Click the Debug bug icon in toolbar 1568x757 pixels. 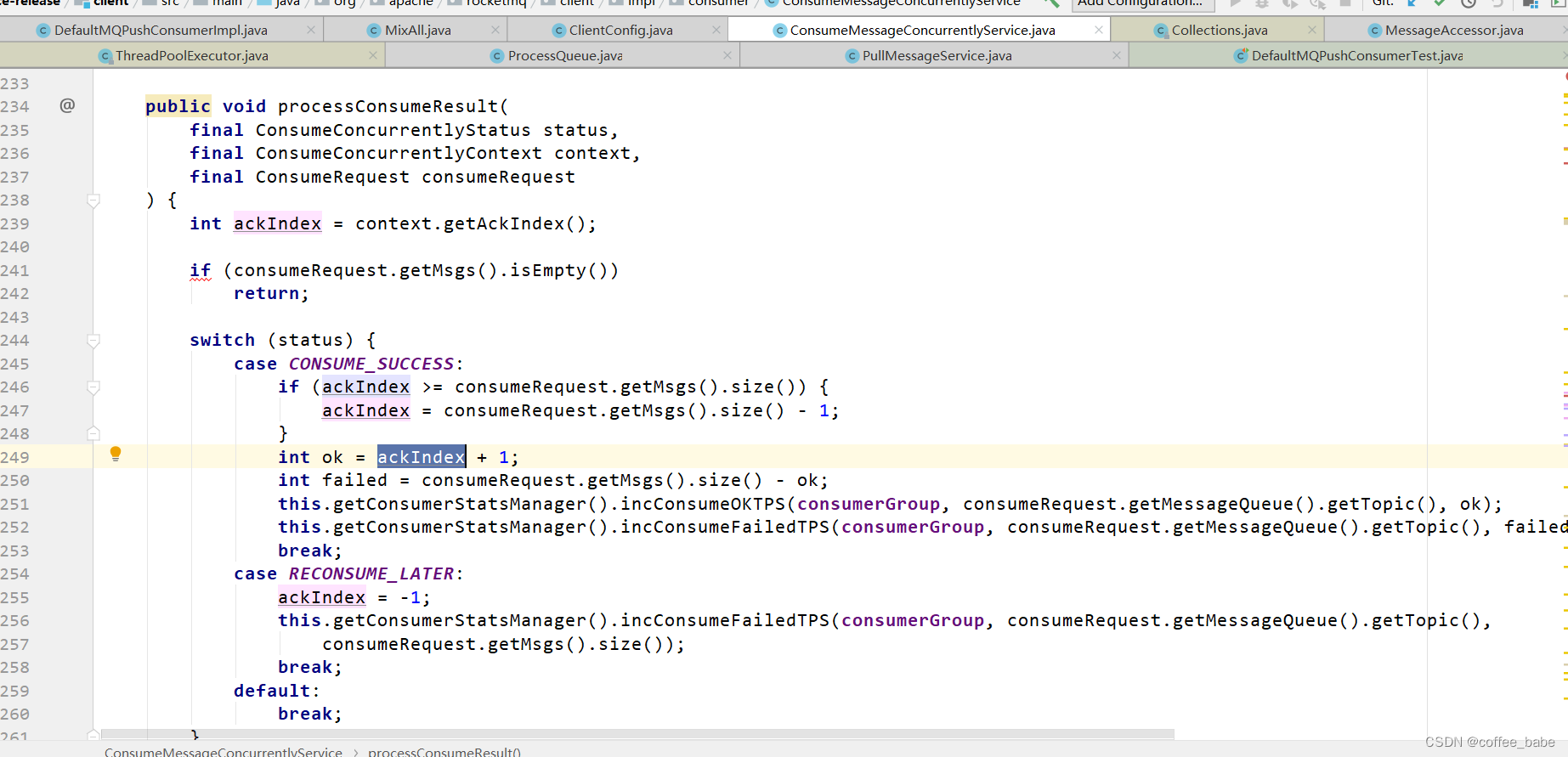(1262, 3)
